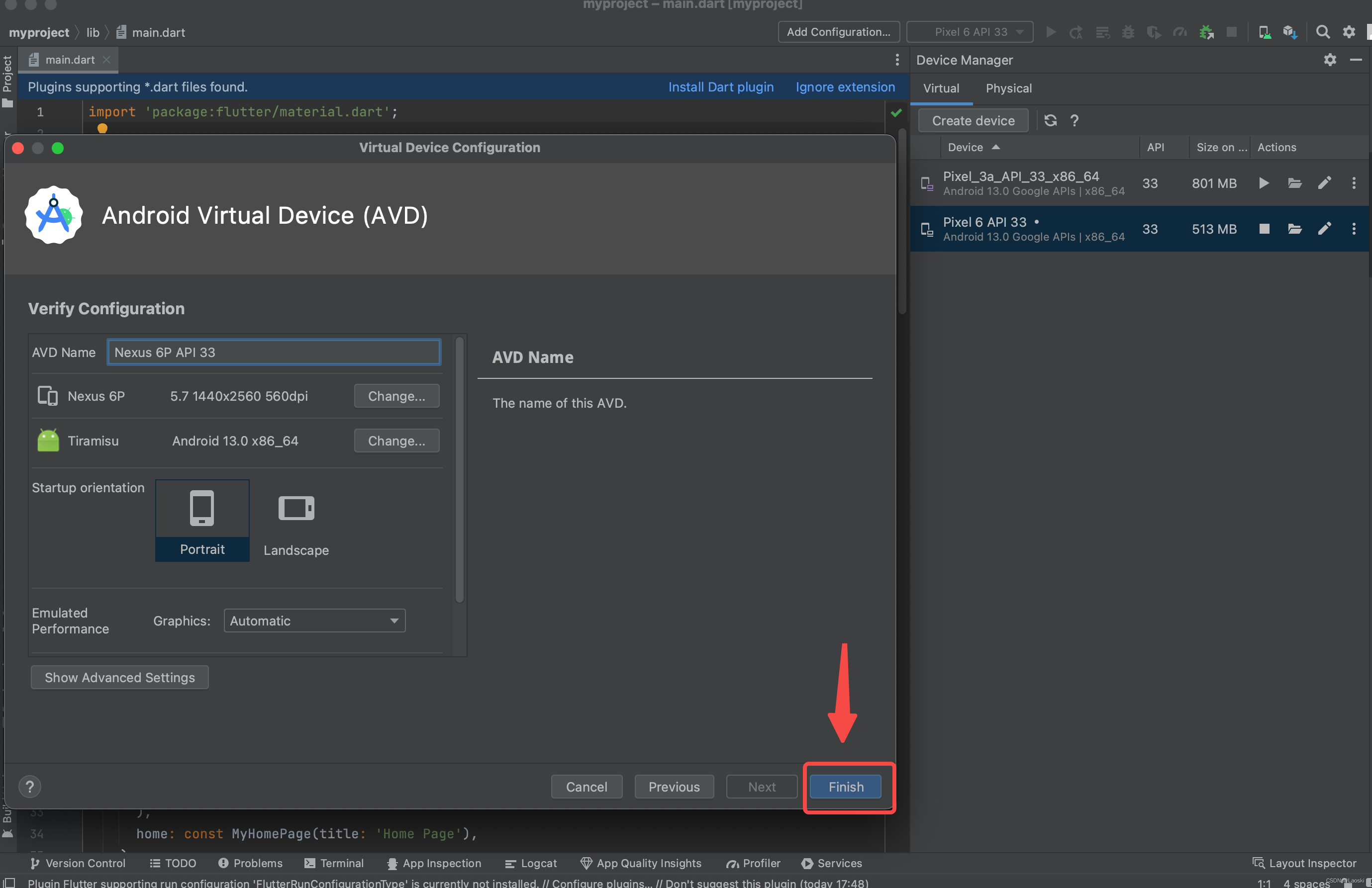Open the Graphics Automatic dropdown
The image size is (1372, 888).
coord(314,621)
